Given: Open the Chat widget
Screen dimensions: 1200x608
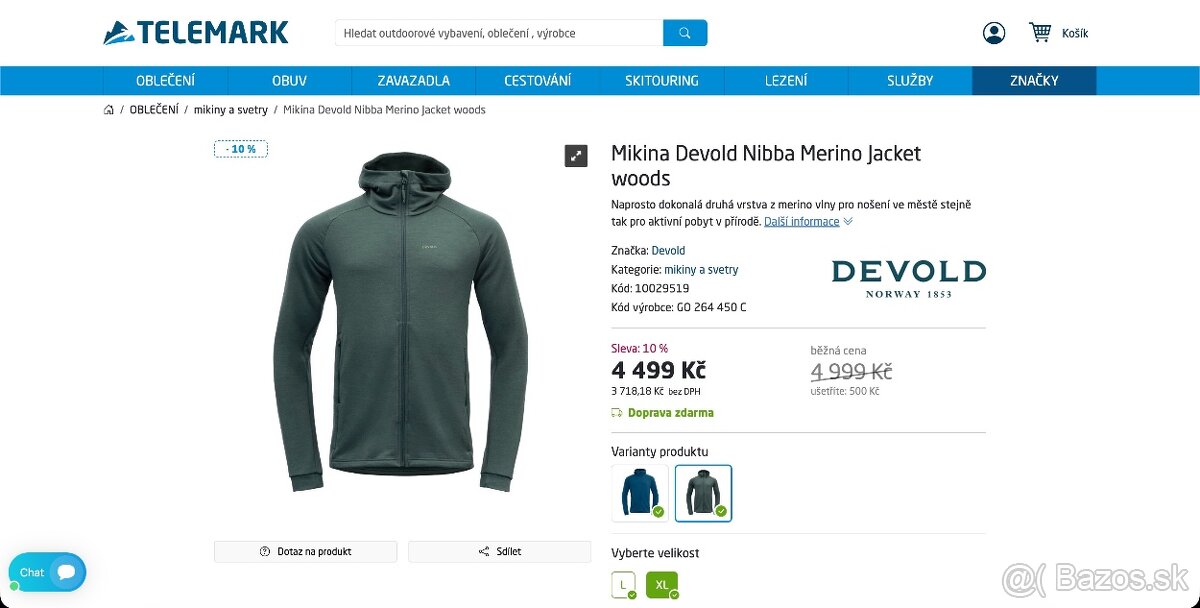Looking at the screenshot, I should tap(46, 572).
